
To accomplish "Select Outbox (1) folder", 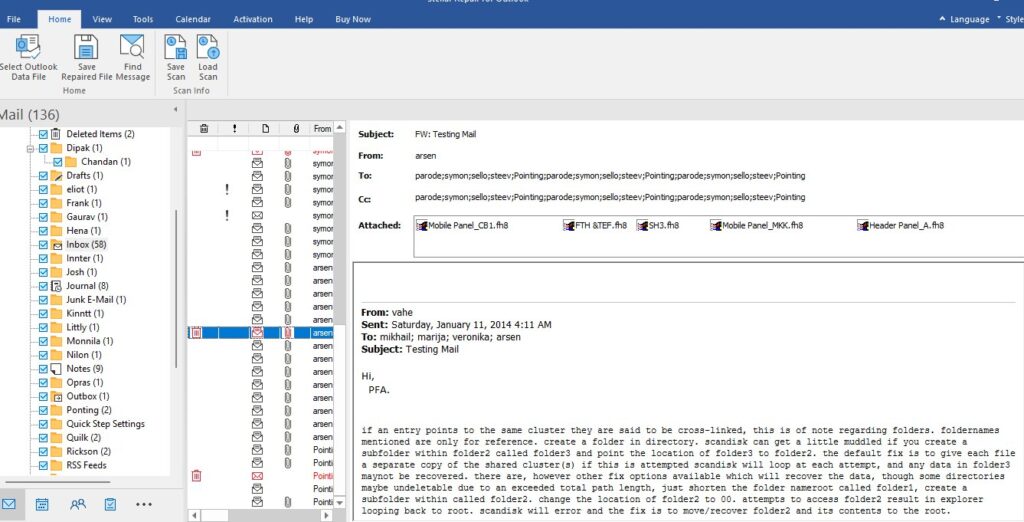I will (88, 397).
